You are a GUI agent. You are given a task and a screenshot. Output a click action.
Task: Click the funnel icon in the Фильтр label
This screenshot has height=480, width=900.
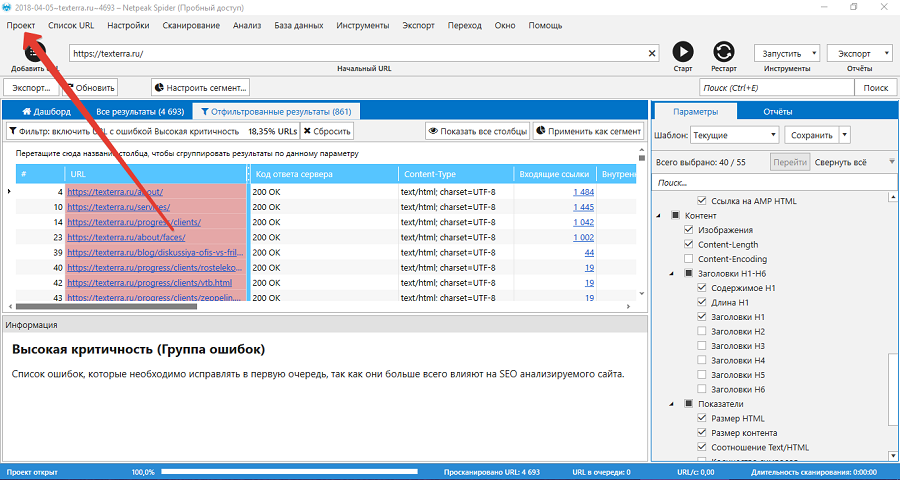(x=12, y=131)
